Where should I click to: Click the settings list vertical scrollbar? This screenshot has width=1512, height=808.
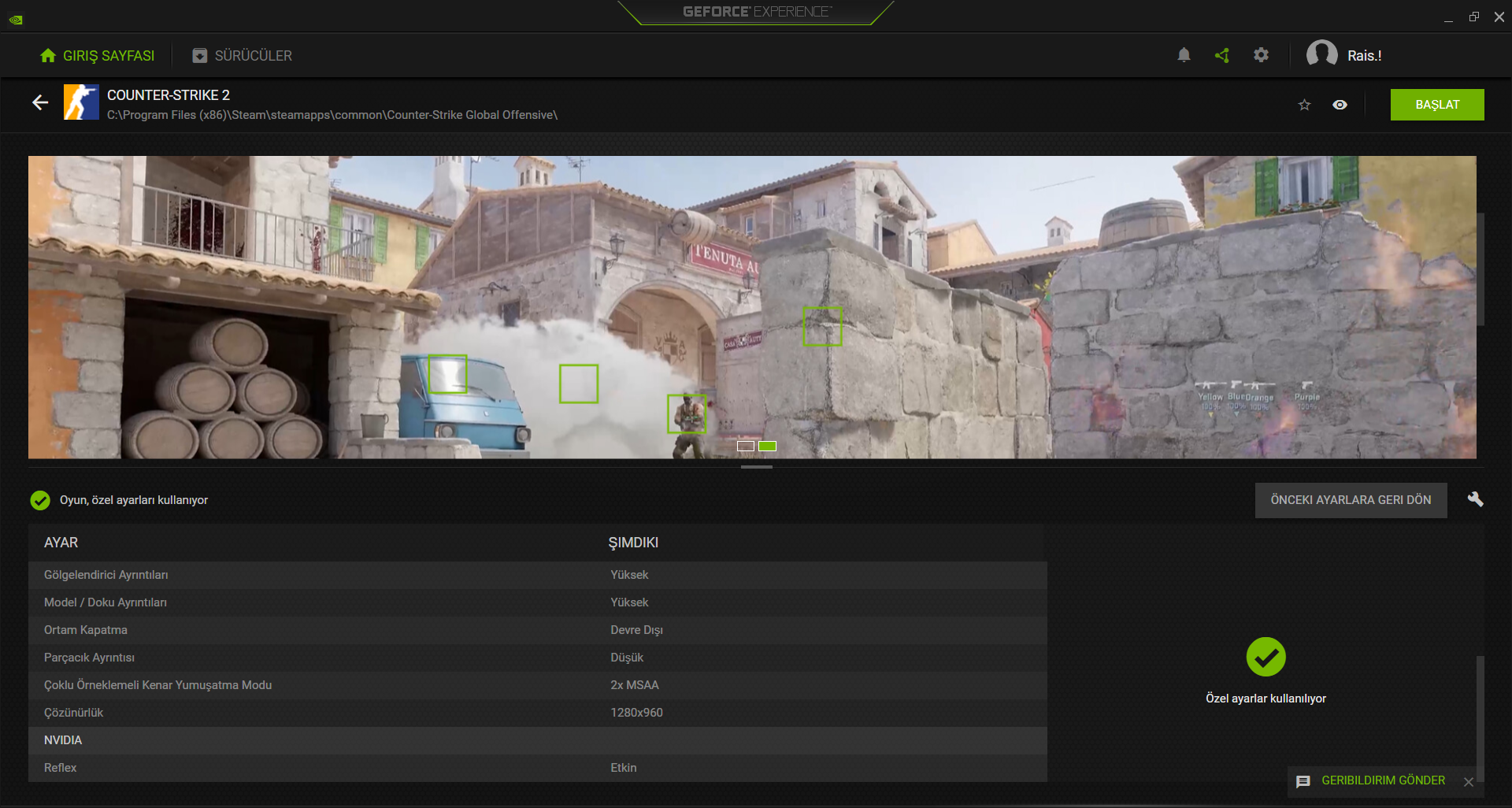[1480, 717]
